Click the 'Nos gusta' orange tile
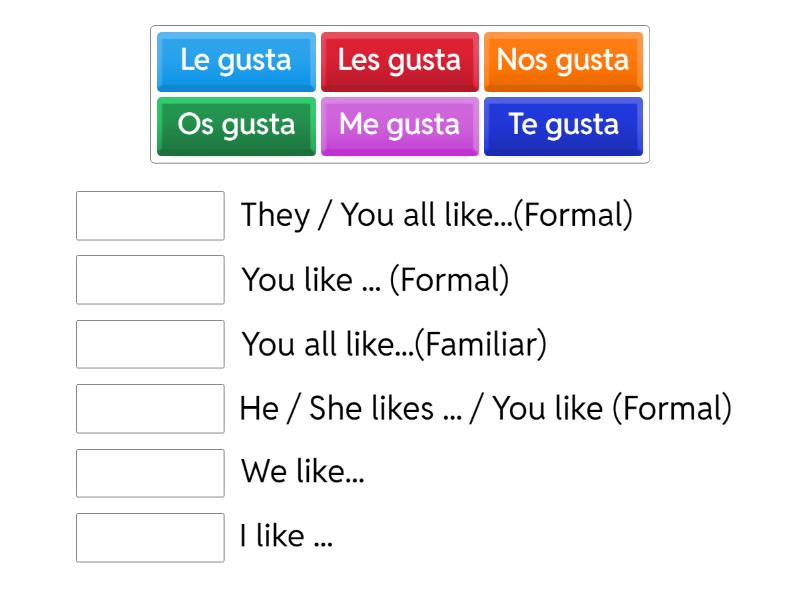 [563, 61]
